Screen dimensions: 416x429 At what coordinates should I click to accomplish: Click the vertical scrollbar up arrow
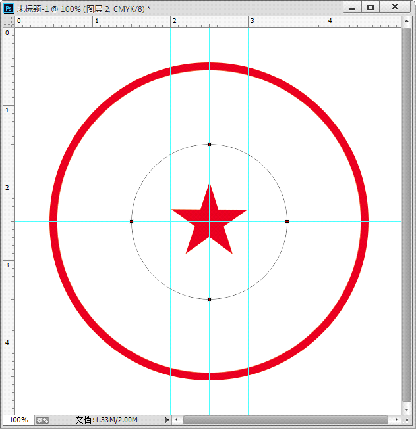(406, 21)
